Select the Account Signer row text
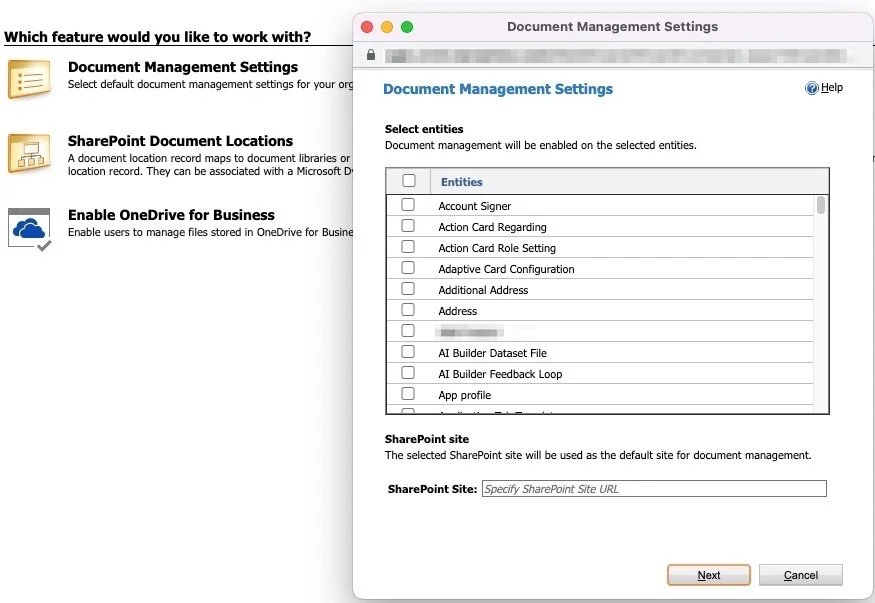Viewport: 875px width, 603px height. 474,206
